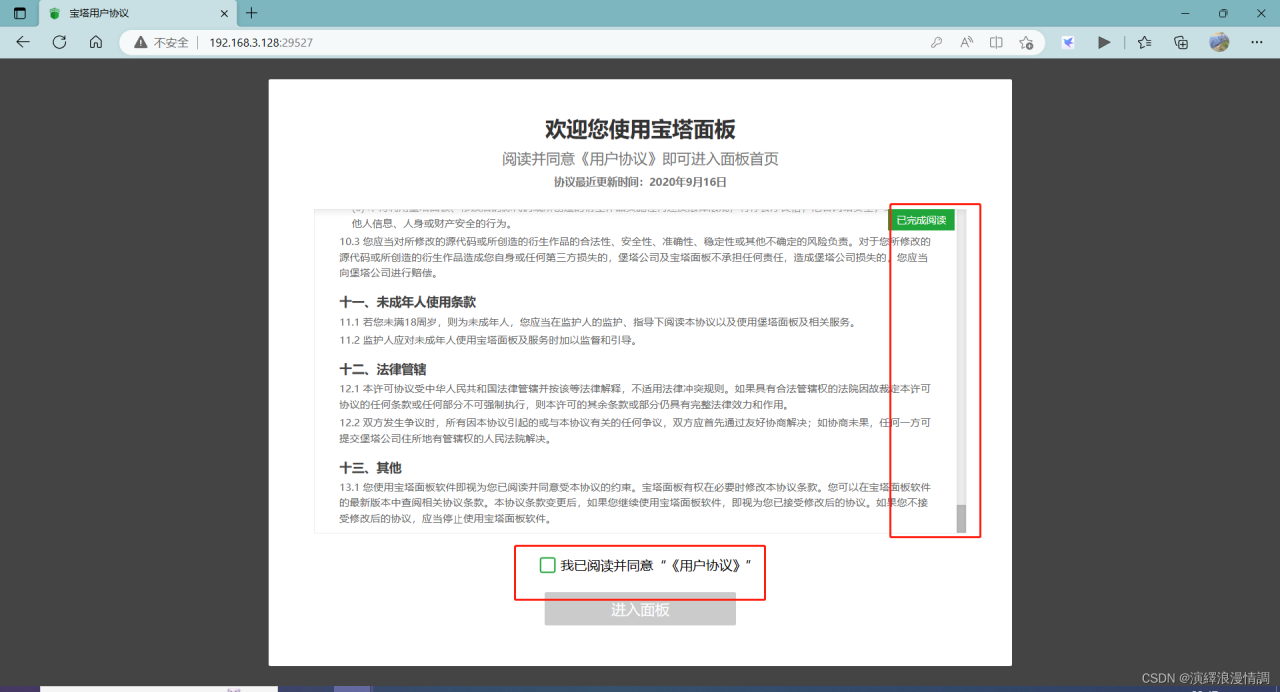Click the browser Home icon
Screen dimensions: 1280x692
click(x=95, y=42)
